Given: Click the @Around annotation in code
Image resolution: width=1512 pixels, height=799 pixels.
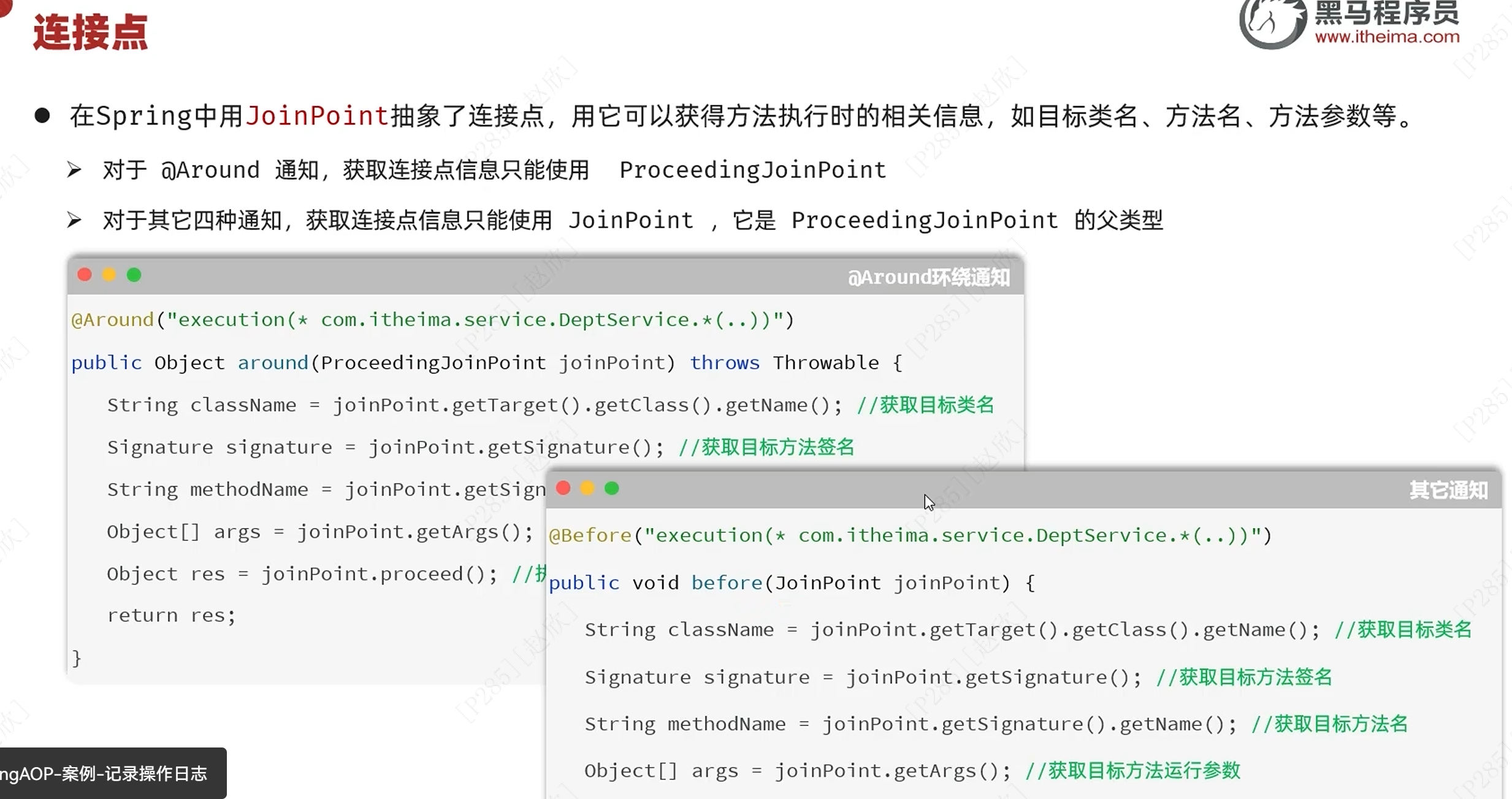Looking at the screenshot, I should click(x=112, y=319).
